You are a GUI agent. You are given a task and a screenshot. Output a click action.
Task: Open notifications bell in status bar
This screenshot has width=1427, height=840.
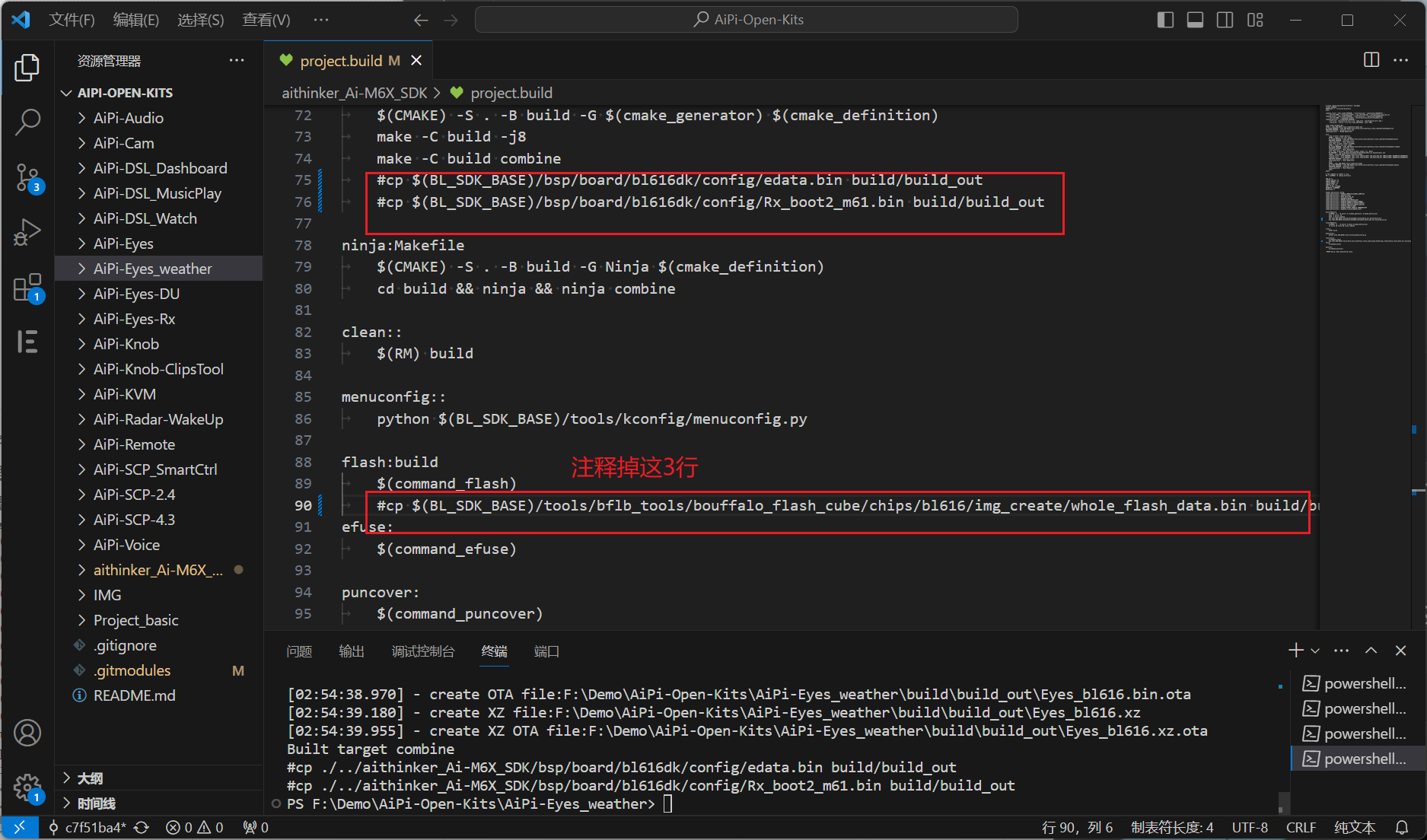click(1402, 827)
